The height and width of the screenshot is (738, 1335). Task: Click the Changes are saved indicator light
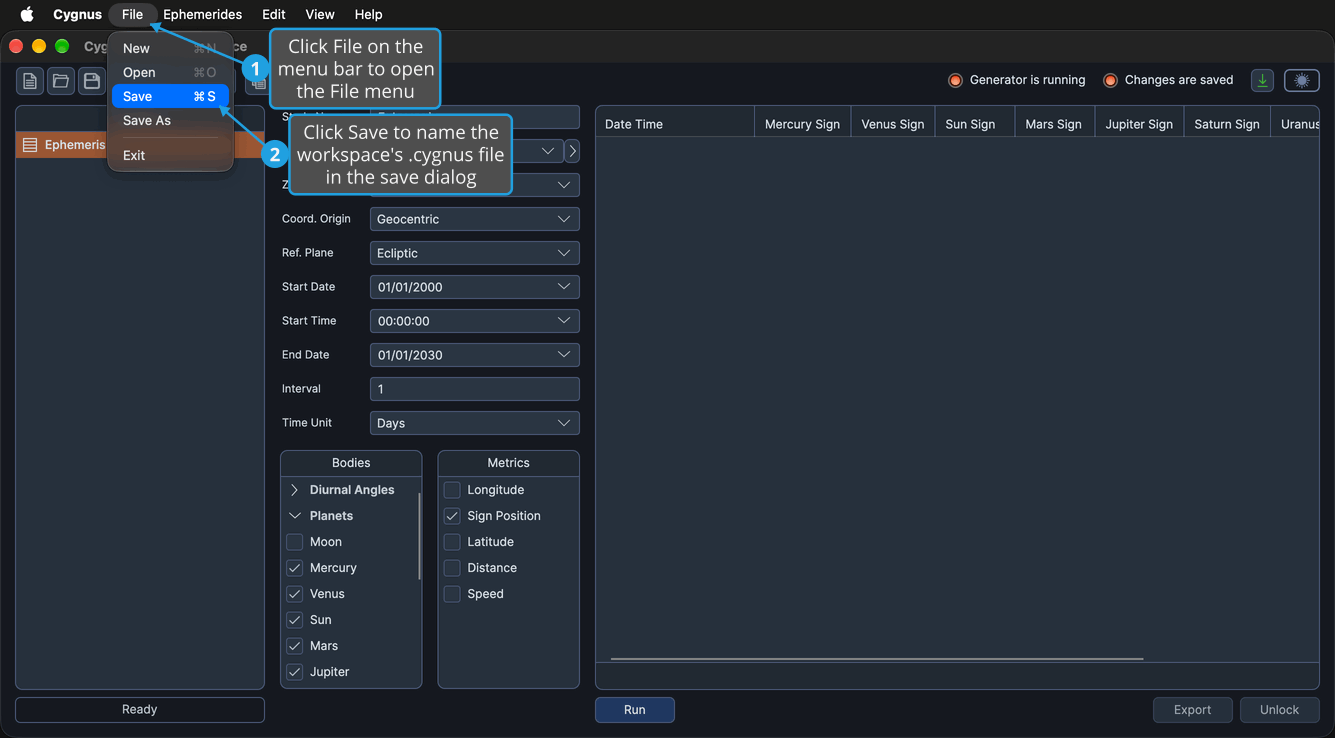(x=1110, y=80)
